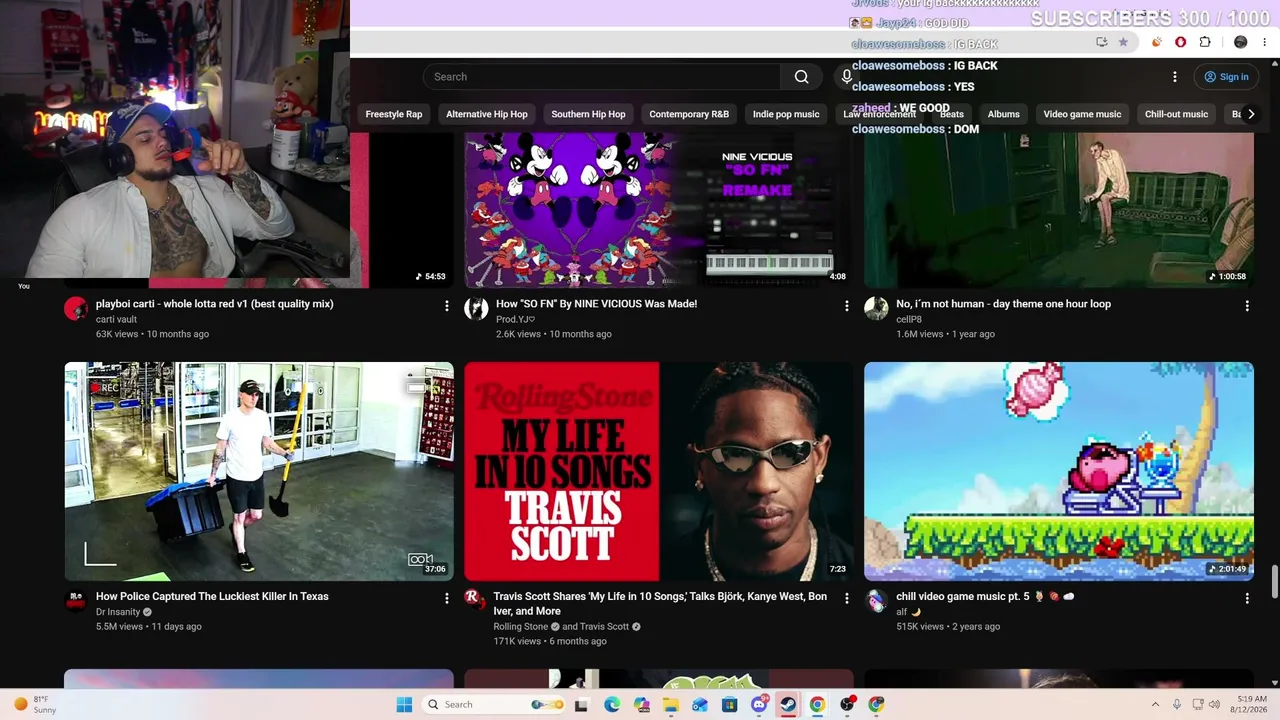The height and width of the screenshot is (720, 1280).
Task: Show more category chips with right arrow
Action: [1250, 114]
